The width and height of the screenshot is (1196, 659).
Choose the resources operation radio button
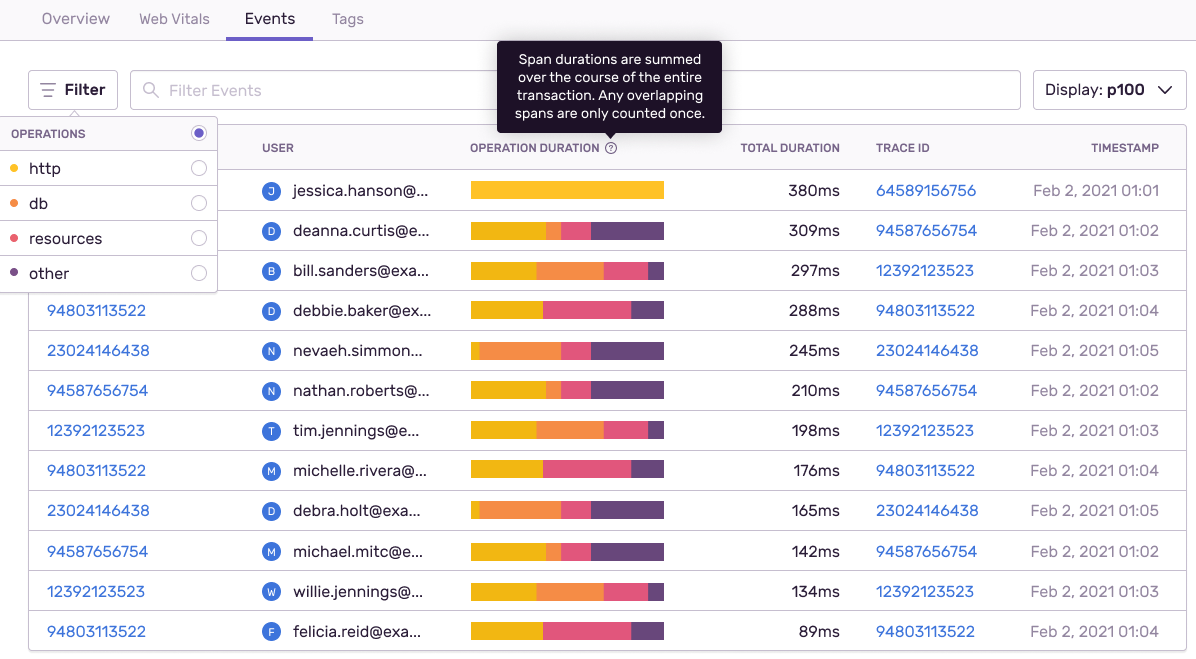pyautogui.click(x=199, y=238)
